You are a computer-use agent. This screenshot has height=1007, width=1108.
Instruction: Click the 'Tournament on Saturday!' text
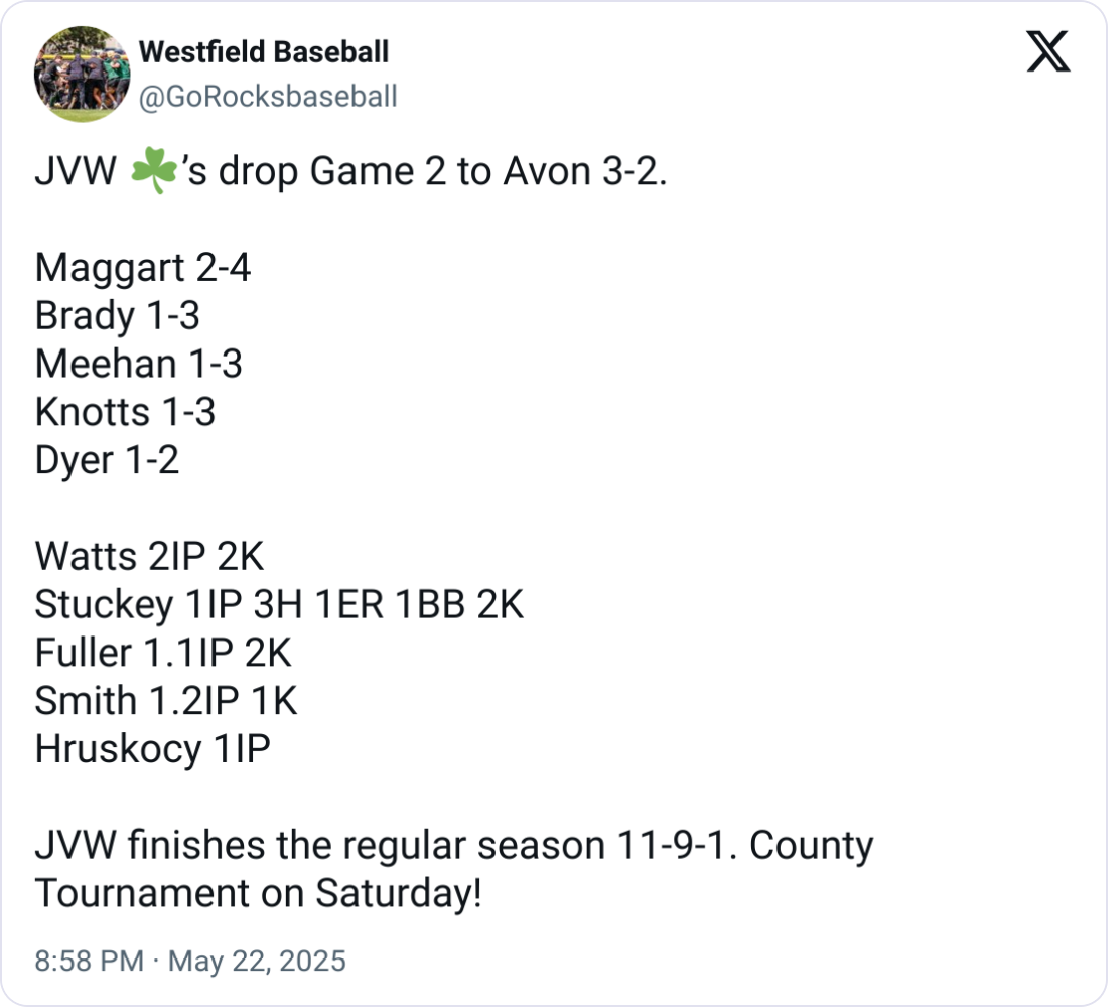(x=258, y=893)
